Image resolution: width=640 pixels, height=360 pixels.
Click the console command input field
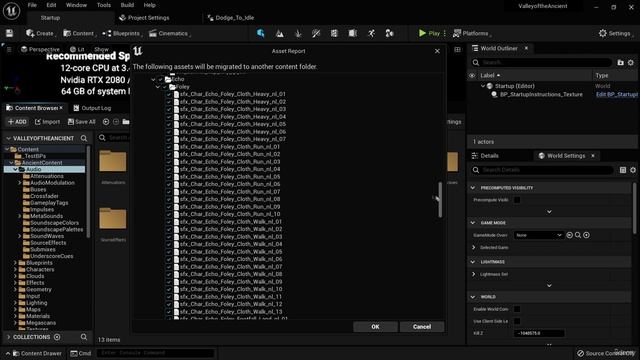point(155,353)
